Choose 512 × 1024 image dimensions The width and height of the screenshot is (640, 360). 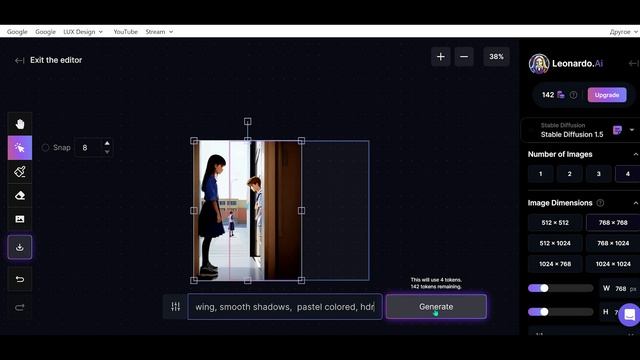click(555, 243)
